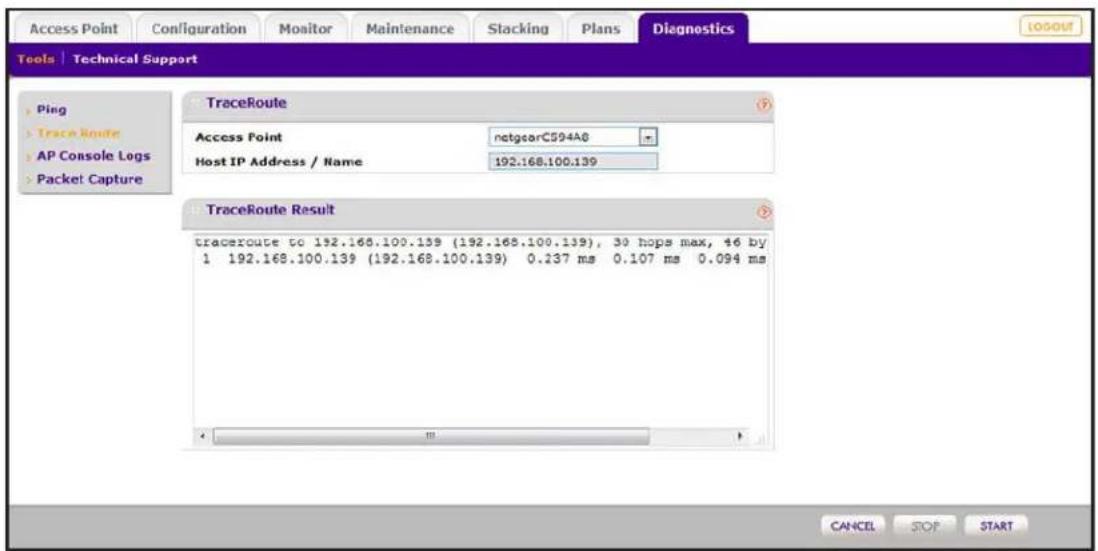1098x551 pixels.
Task: Click the scroll right arrow in results
Action: 740,436
